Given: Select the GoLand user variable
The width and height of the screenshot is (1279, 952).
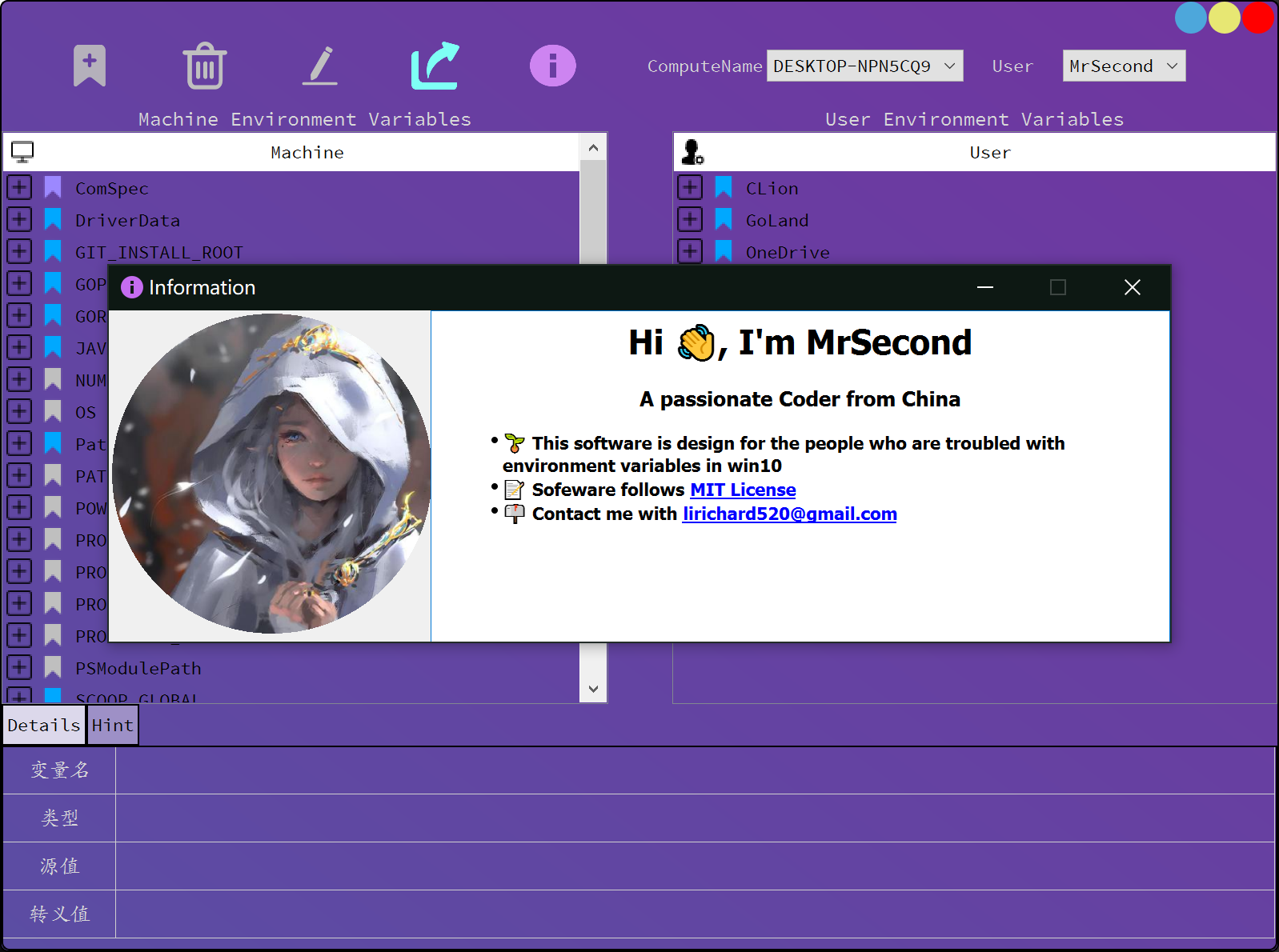Looking at the screenshot, I should [777, 221].
